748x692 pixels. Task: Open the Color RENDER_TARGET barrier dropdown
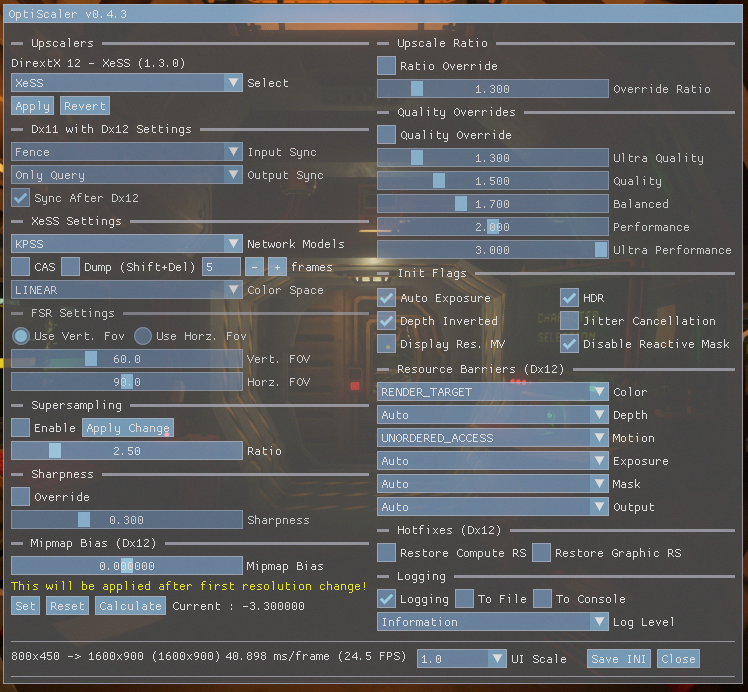click(493, 392)
